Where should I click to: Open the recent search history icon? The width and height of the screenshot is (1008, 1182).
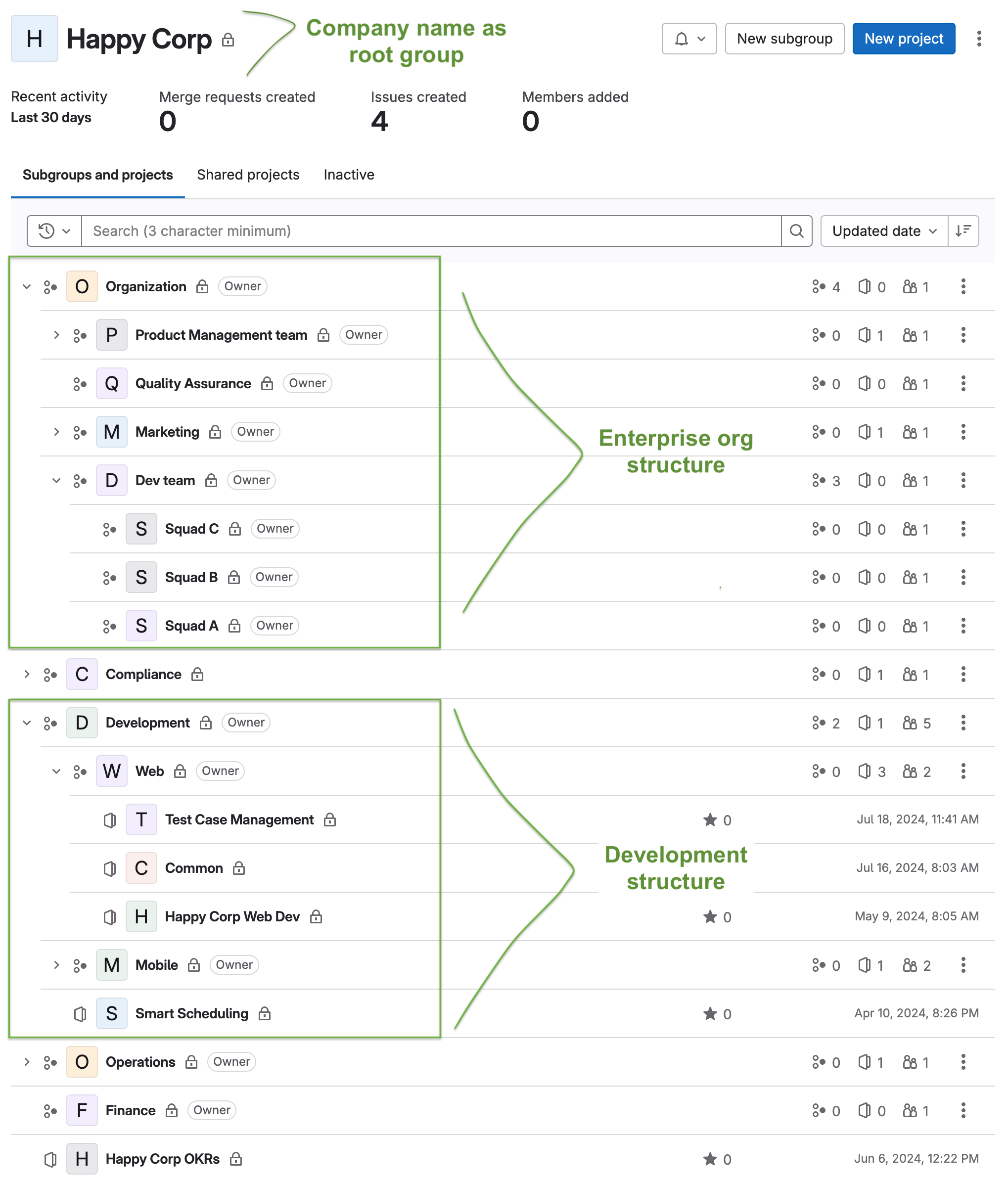pyautogui.click(x=54, y=231)
